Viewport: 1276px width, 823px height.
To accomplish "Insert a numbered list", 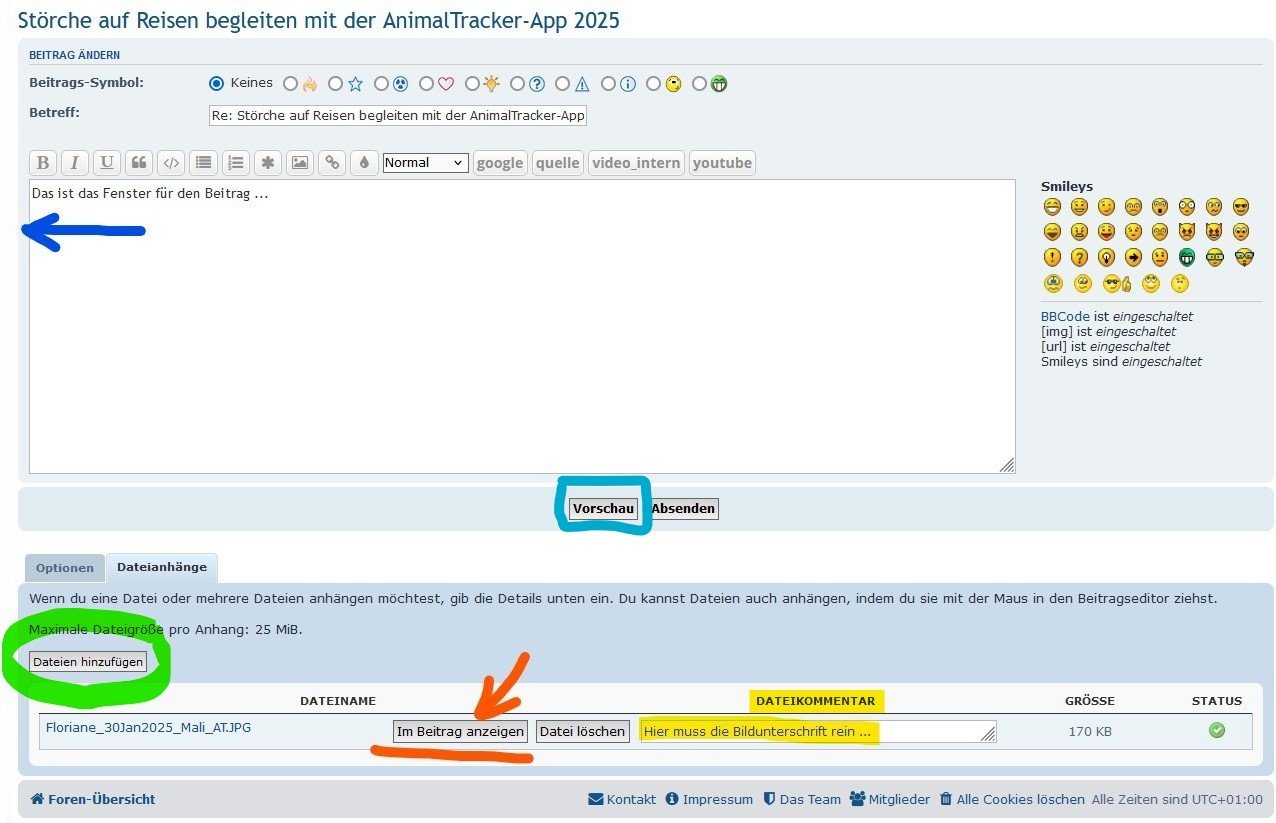I will (235, 163).
